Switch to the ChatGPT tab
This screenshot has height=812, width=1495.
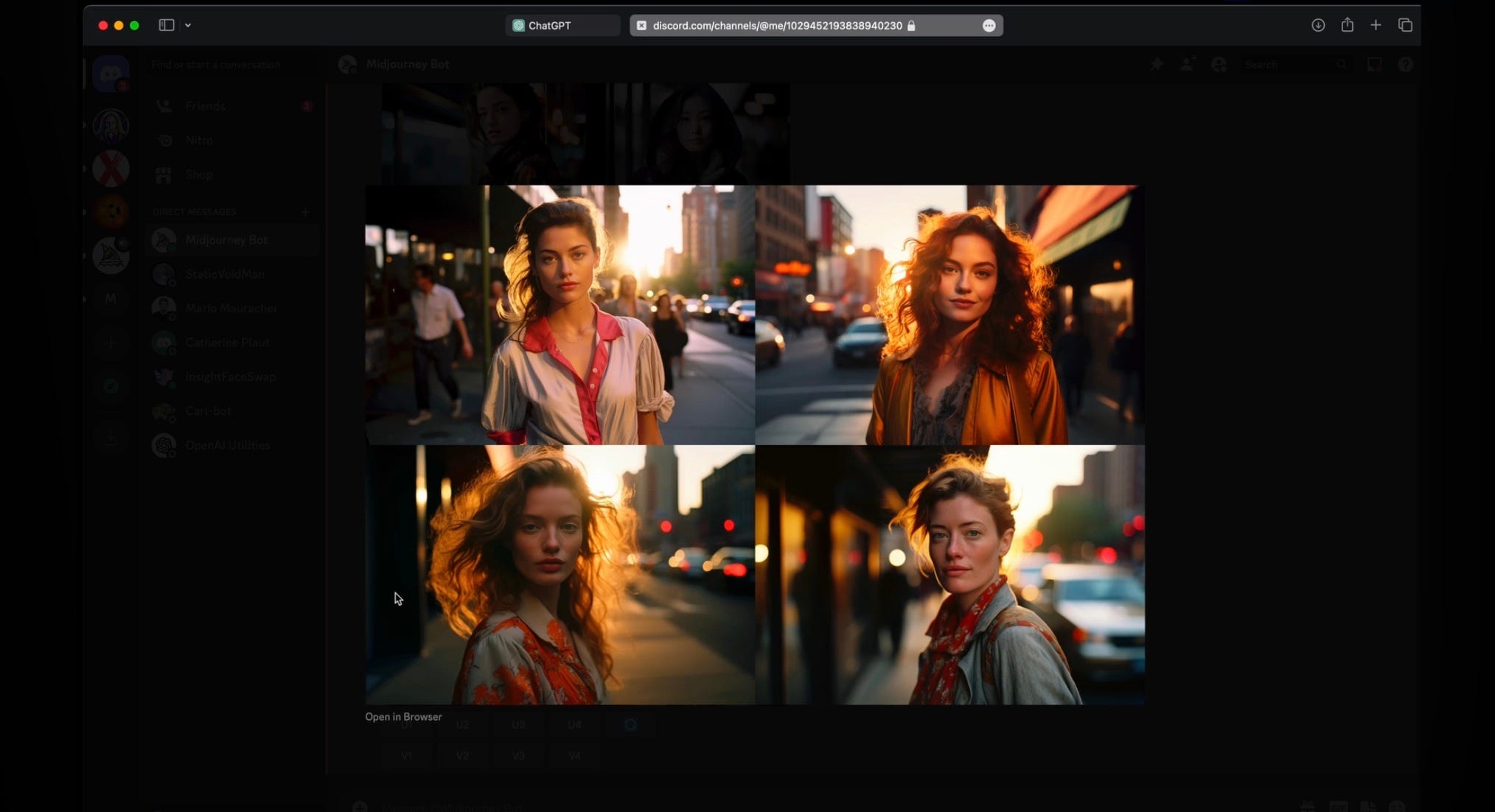point(549,26)
